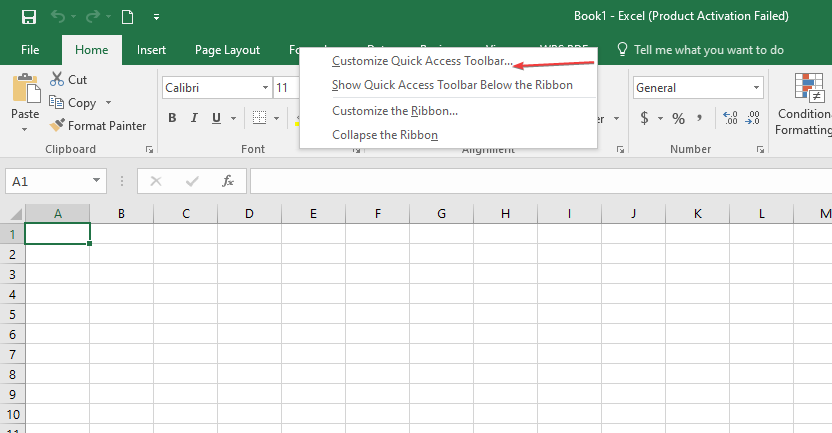Click the Save icon in Quick Access Toolbar

[x=28, y=17]
